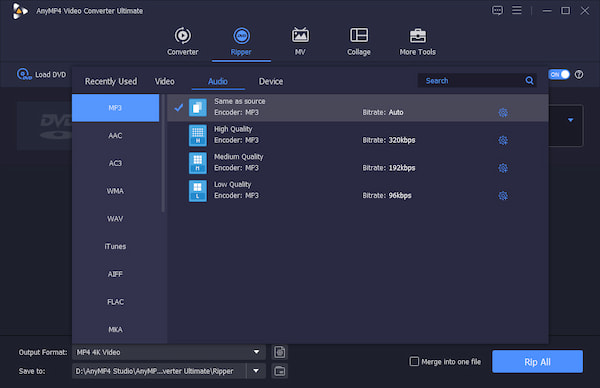Open settings gear for High Quality profile

[503, 140]
